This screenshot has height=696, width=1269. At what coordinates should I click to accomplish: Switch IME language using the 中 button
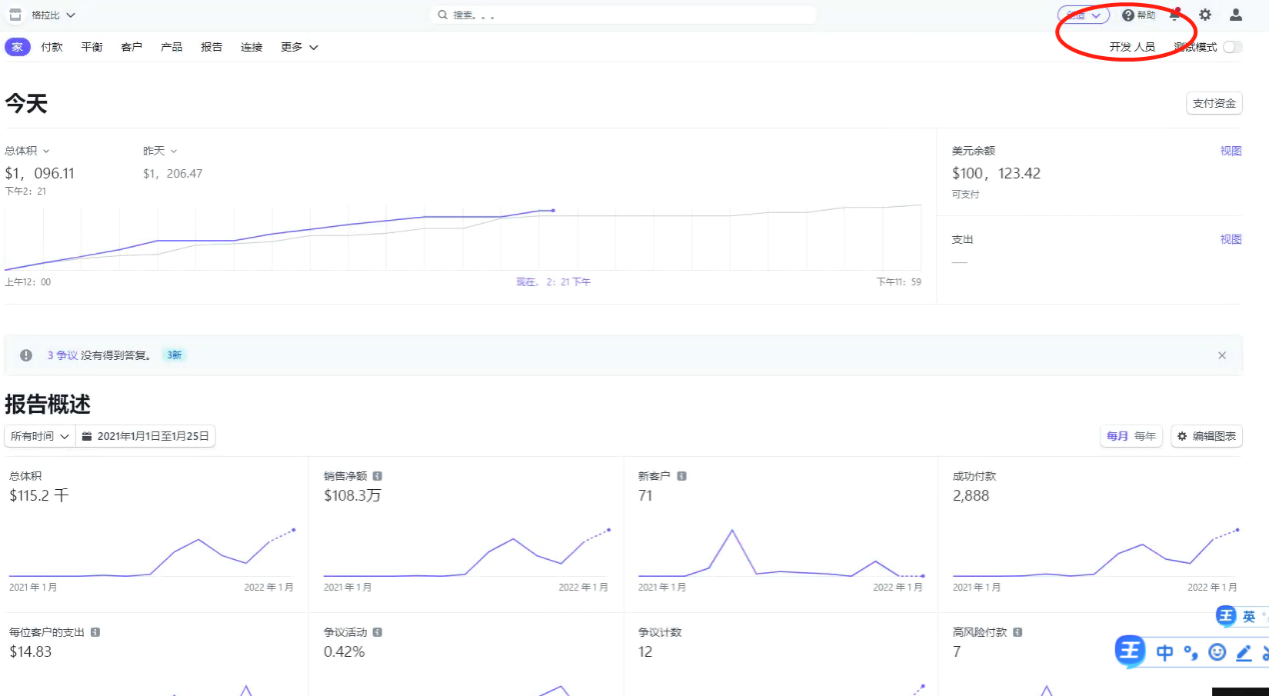pyautogui.click(x=1165, y=652)
